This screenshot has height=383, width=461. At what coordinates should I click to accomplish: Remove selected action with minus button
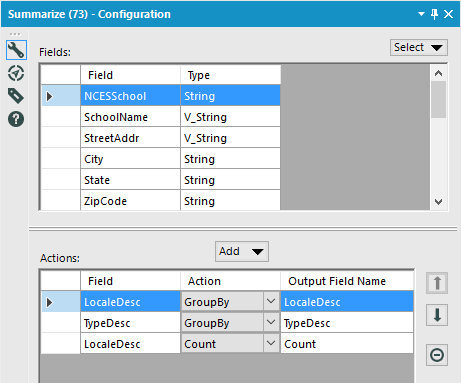(437, 355)
